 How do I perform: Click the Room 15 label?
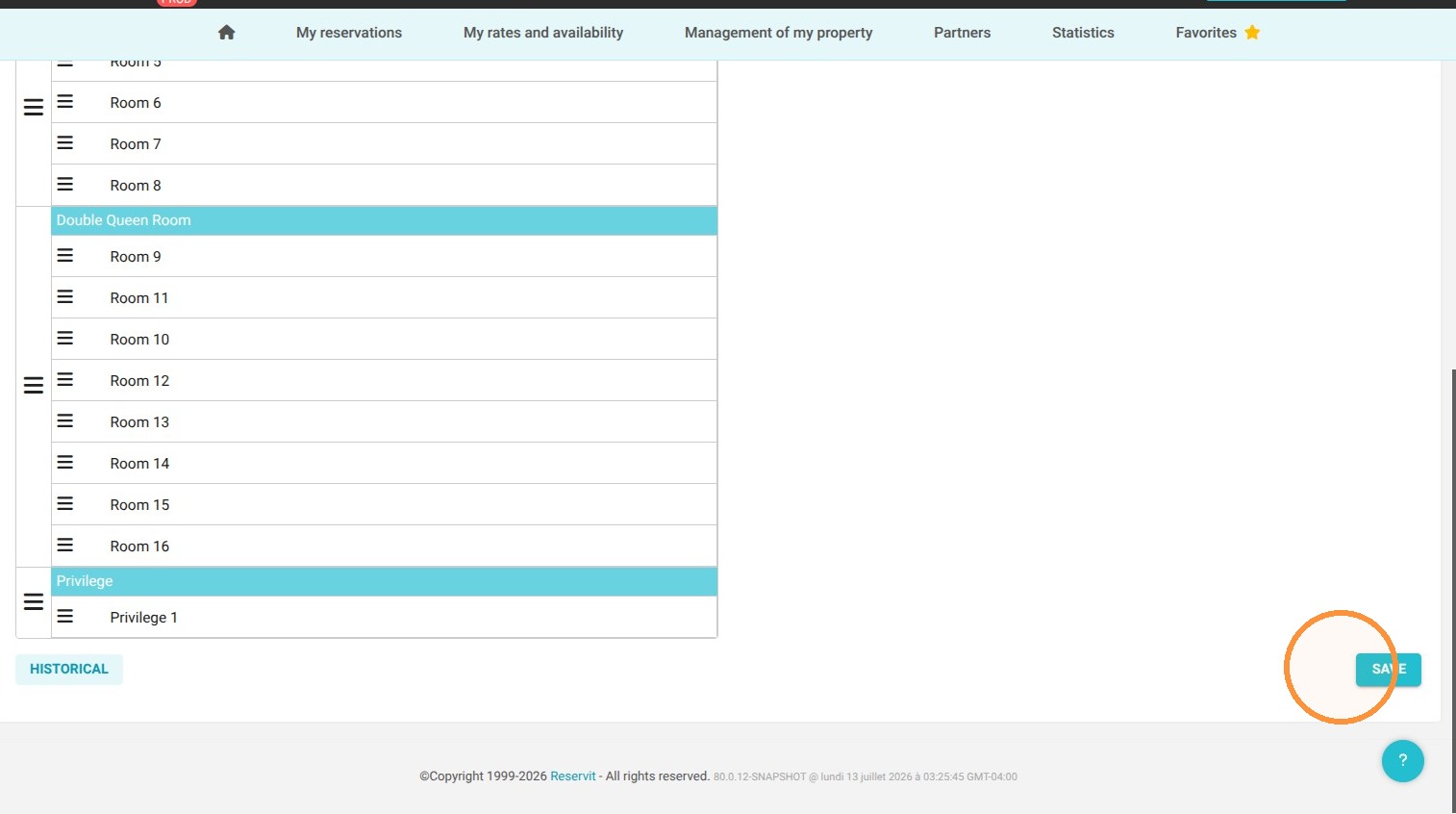pyautogui.click(x=139, y=505)
